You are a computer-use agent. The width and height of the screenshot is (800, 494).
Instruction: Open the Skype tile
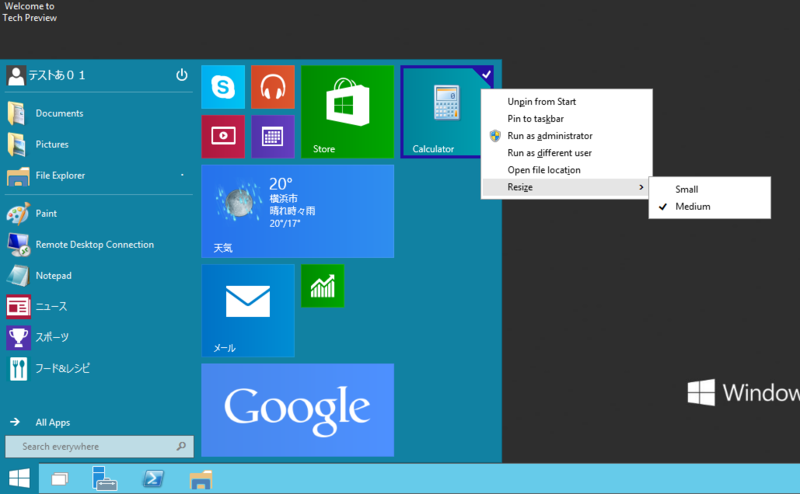tap(223, 87)
